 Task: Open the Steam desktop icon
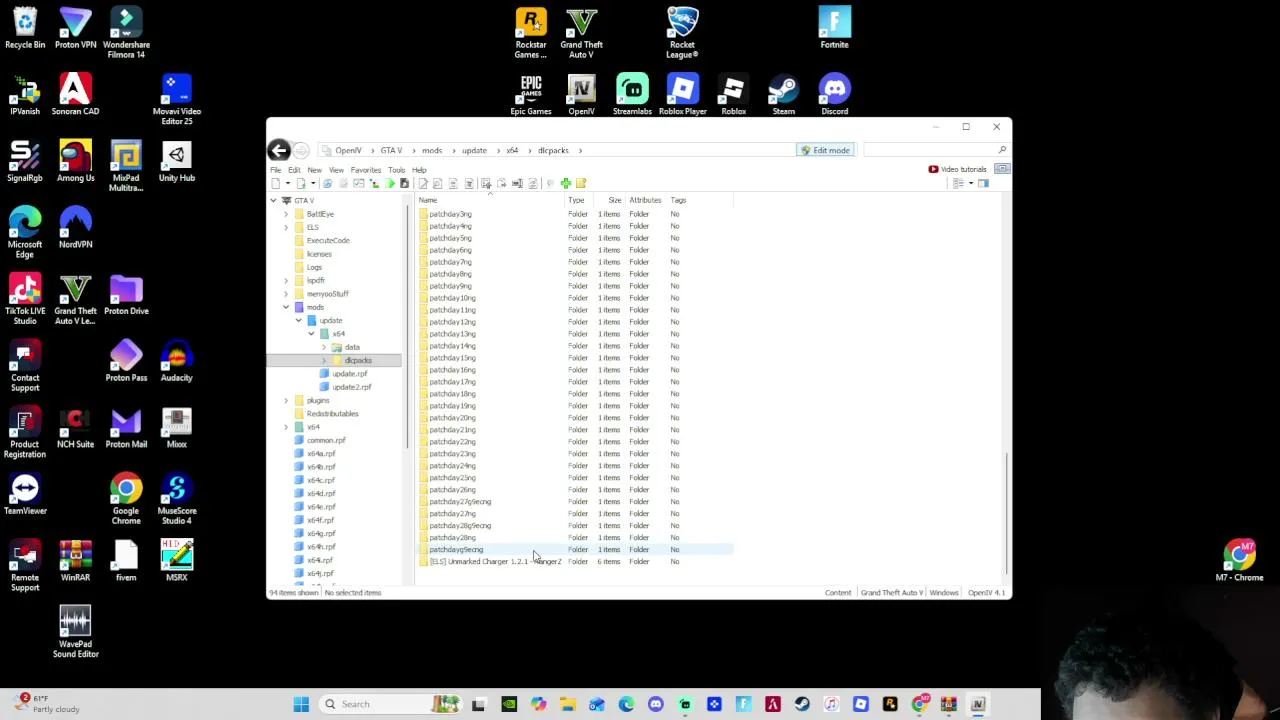click(783, 95)
